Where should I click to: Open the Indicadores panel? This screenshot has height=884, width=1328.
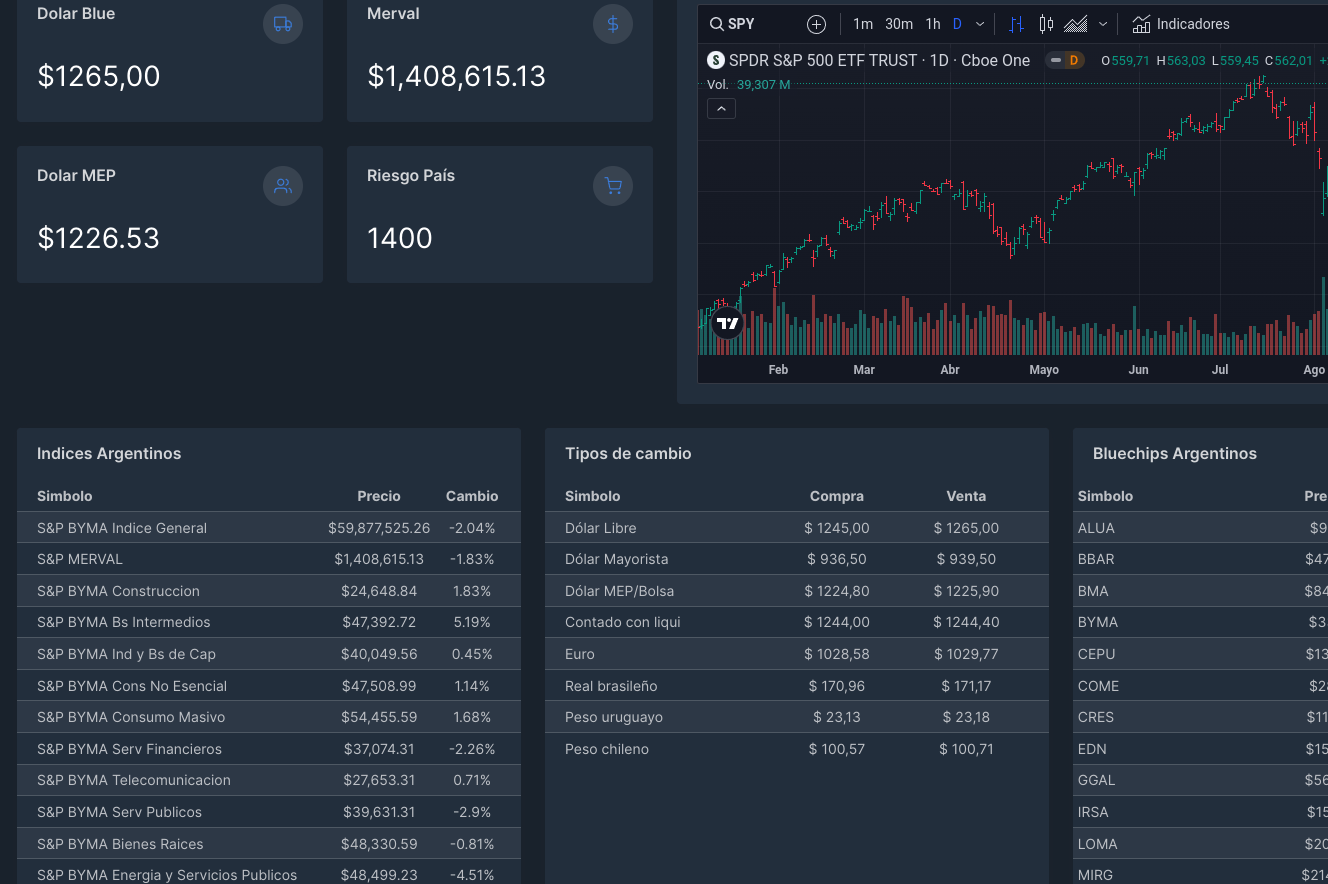pyautogui.click(x=1181, y=24)
